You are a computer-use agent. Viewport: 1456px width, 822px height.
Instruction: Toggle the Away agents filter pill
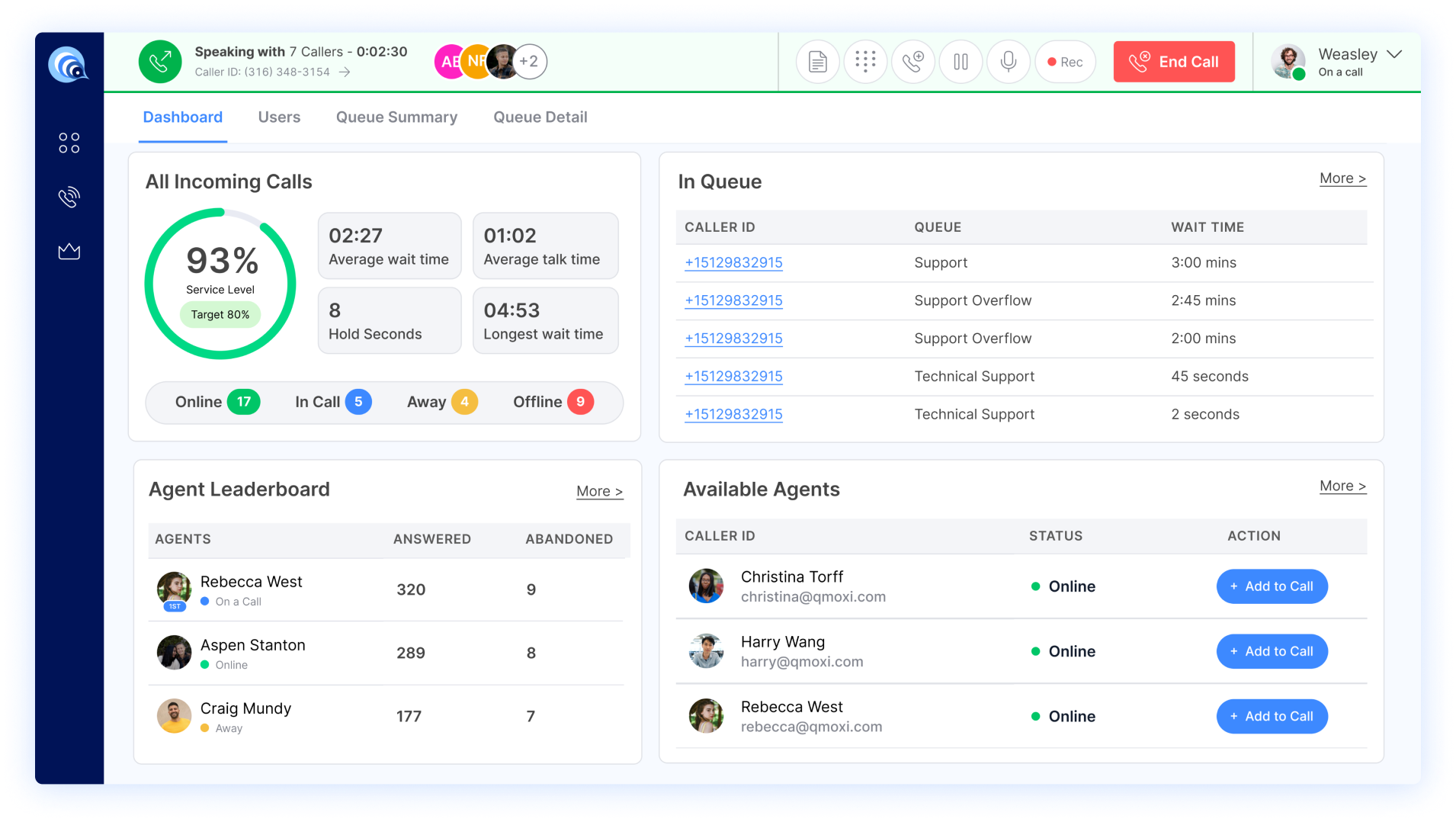coord(441,402)
